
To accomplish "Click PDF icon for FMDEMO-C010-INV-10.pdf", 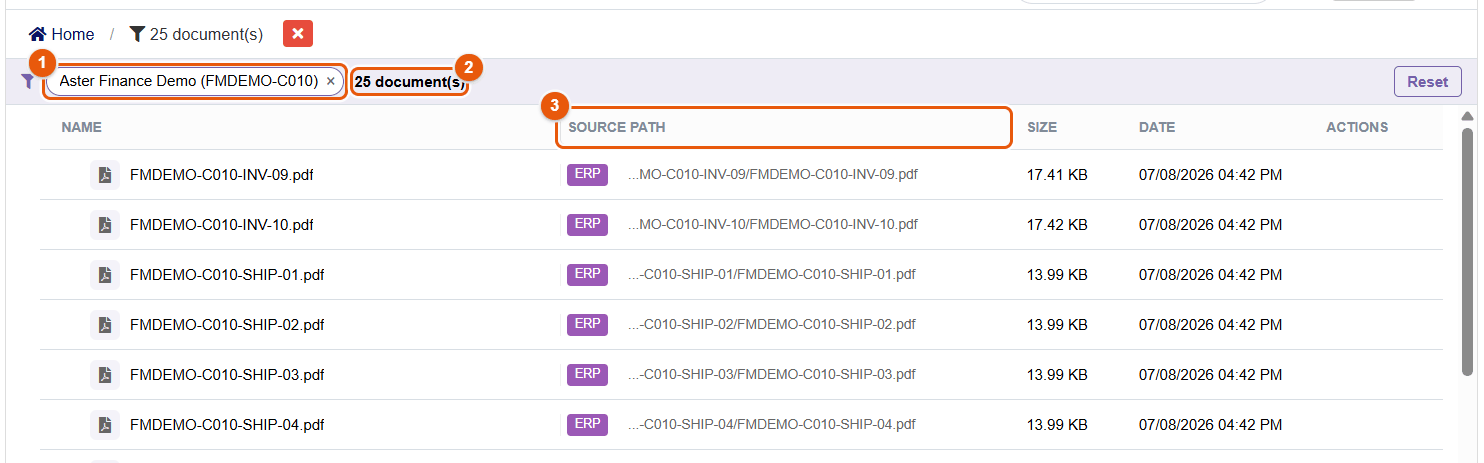I will [105, 225].
